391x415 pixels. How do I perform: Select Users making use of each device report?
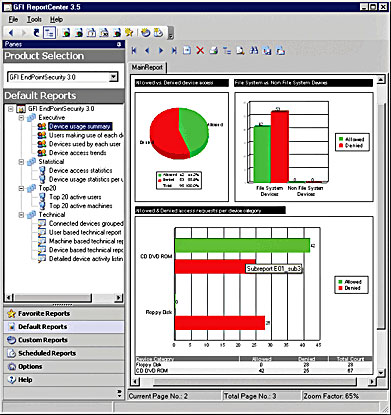[x=86, y=135]
